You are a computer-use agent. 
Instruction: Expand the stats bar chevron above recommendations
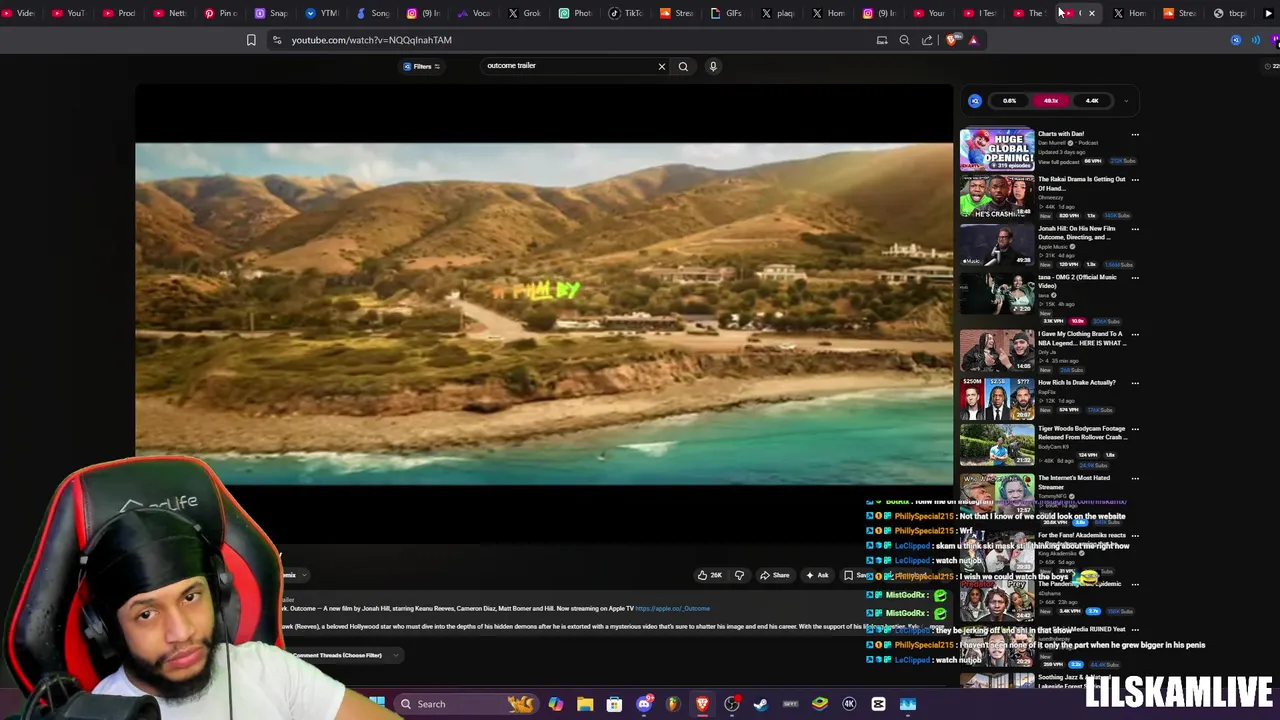pyautogui.click(x=1126, y=100)
